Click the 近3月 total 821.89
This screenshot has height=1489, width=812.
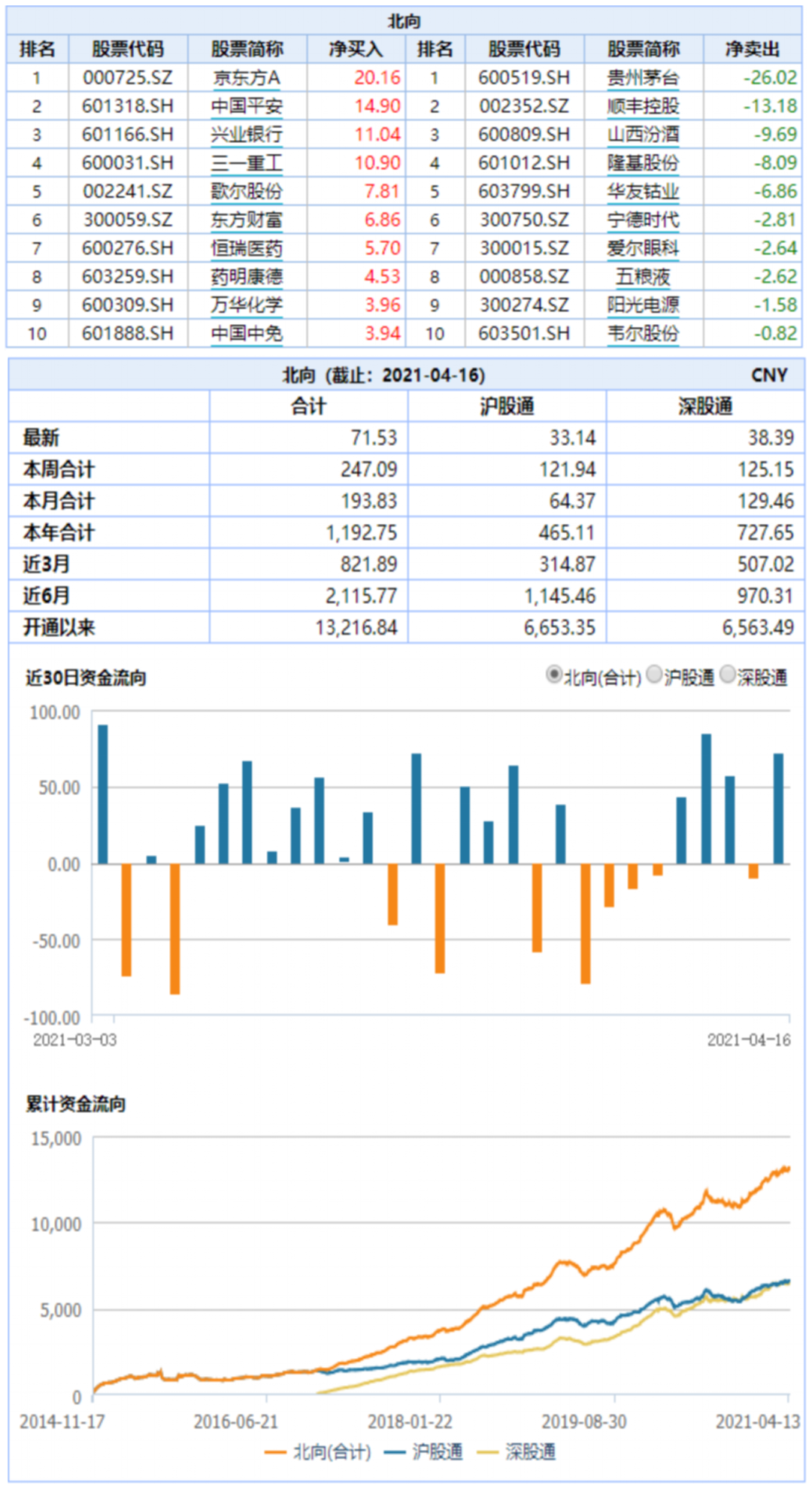368,564
